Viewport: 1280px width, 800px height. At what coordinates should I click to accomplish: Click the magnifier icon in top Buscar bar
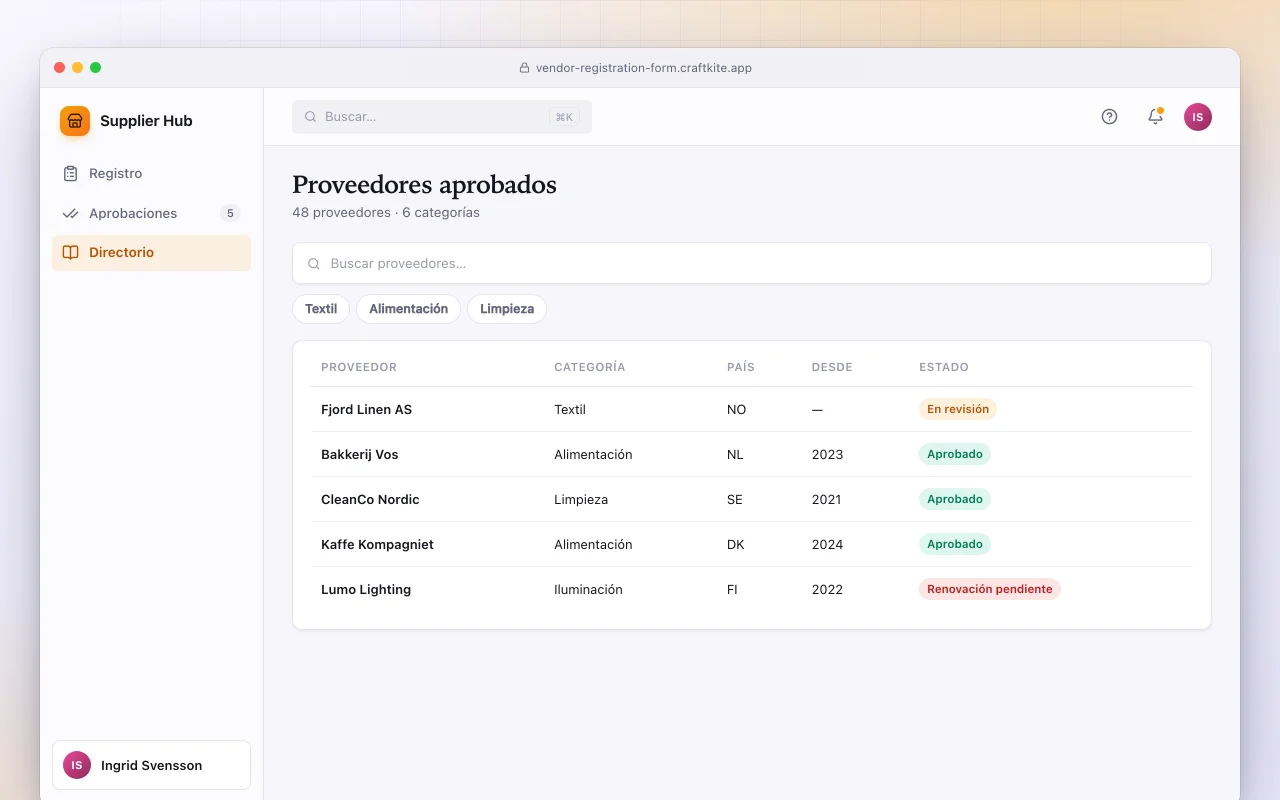311,117
